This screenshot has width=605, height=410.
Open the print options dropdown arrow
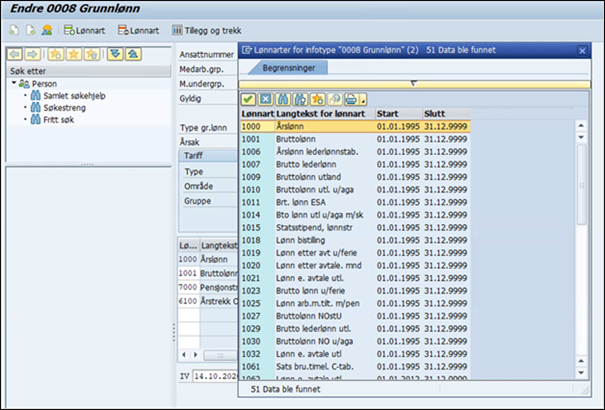[363, 100]
